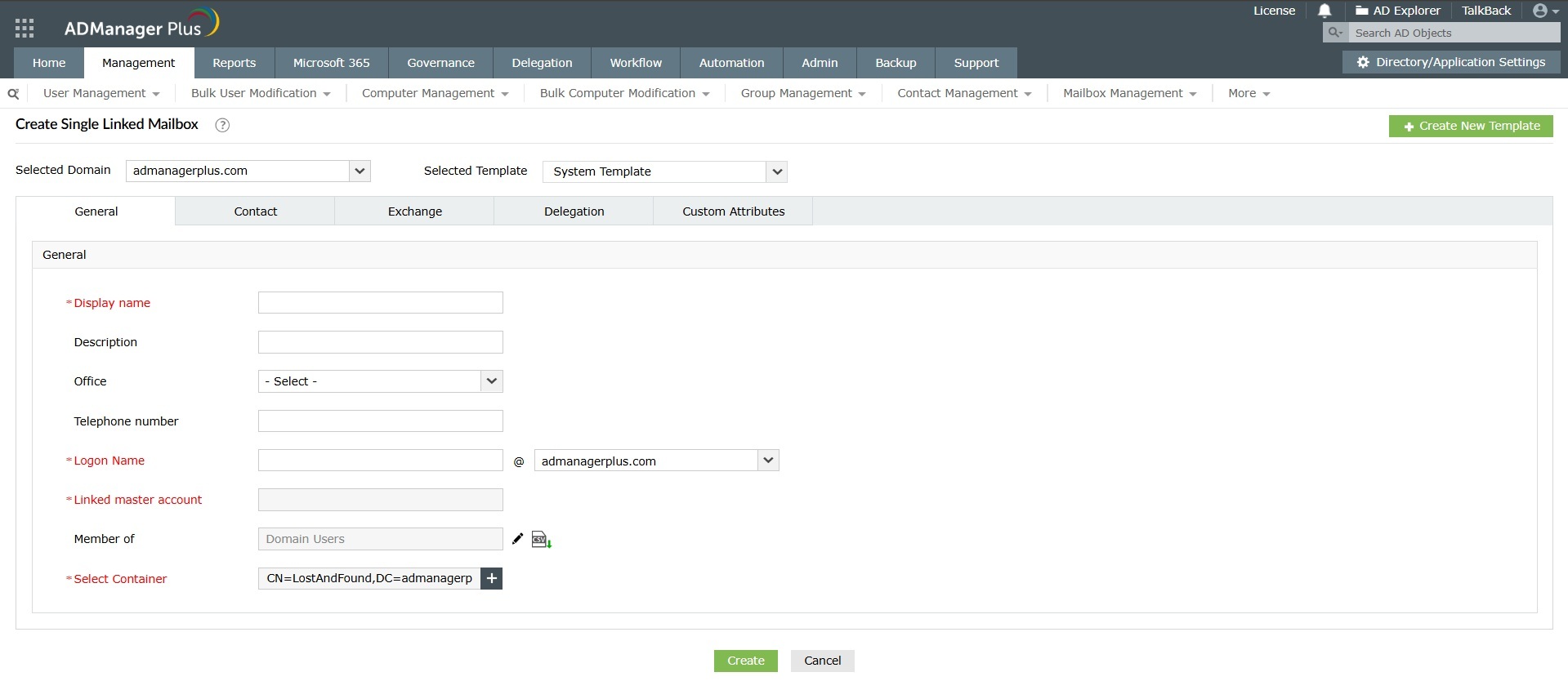Expand the Mailbox Management menu

(1130, 93)
